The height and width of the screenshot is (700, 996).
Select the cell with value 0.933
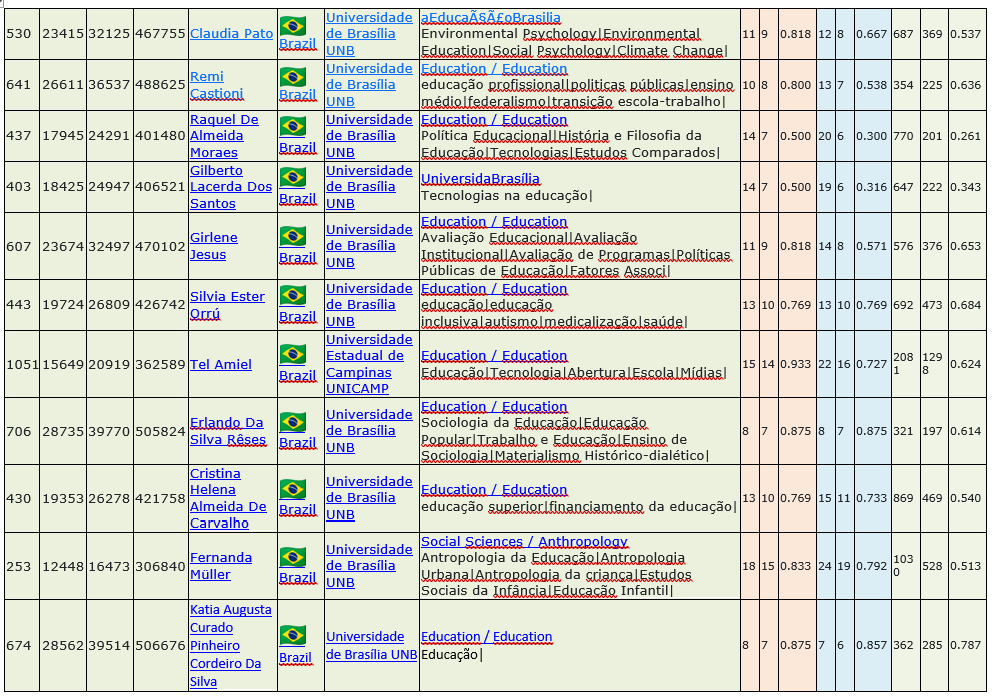click(x=795, y=365)
